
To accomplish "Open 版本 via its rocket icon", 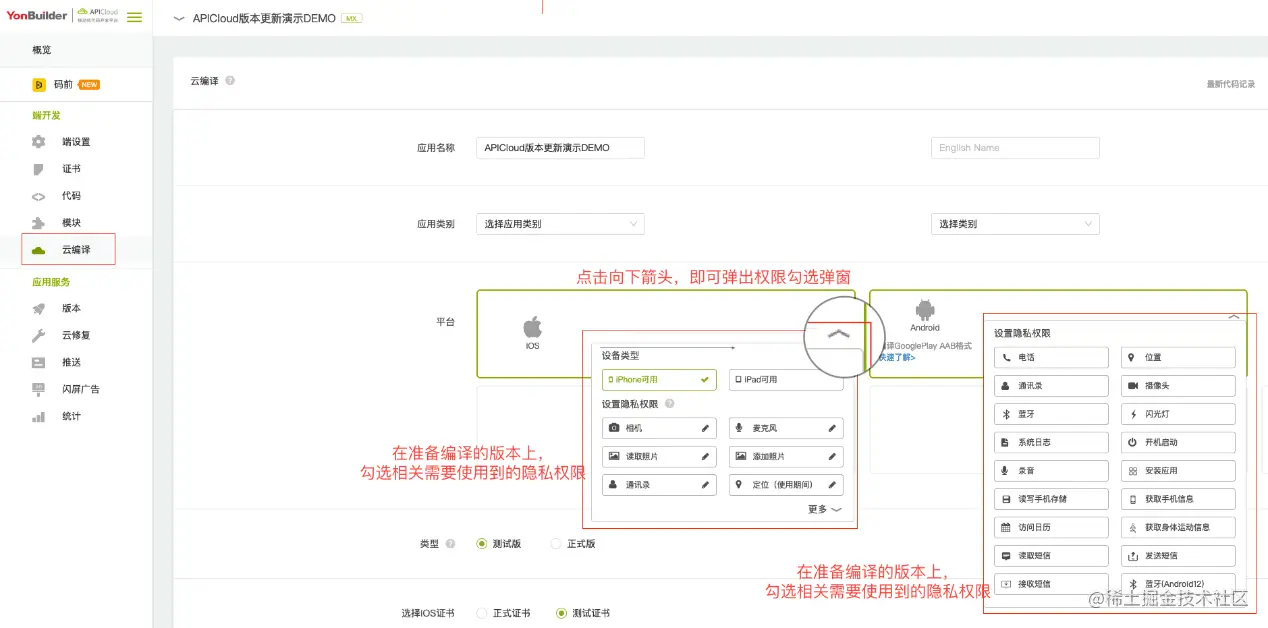I will tap(38, 309).
